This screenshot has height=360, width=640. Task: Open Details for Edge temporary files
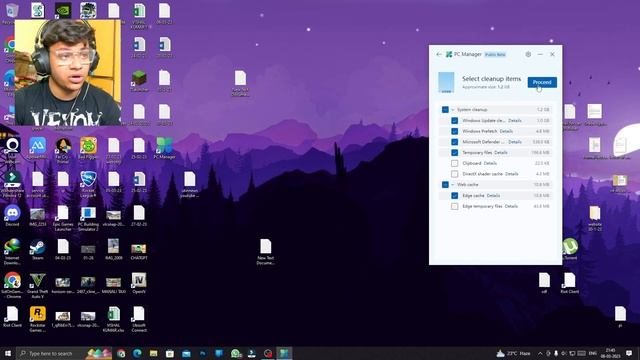(x=511, y=206)
